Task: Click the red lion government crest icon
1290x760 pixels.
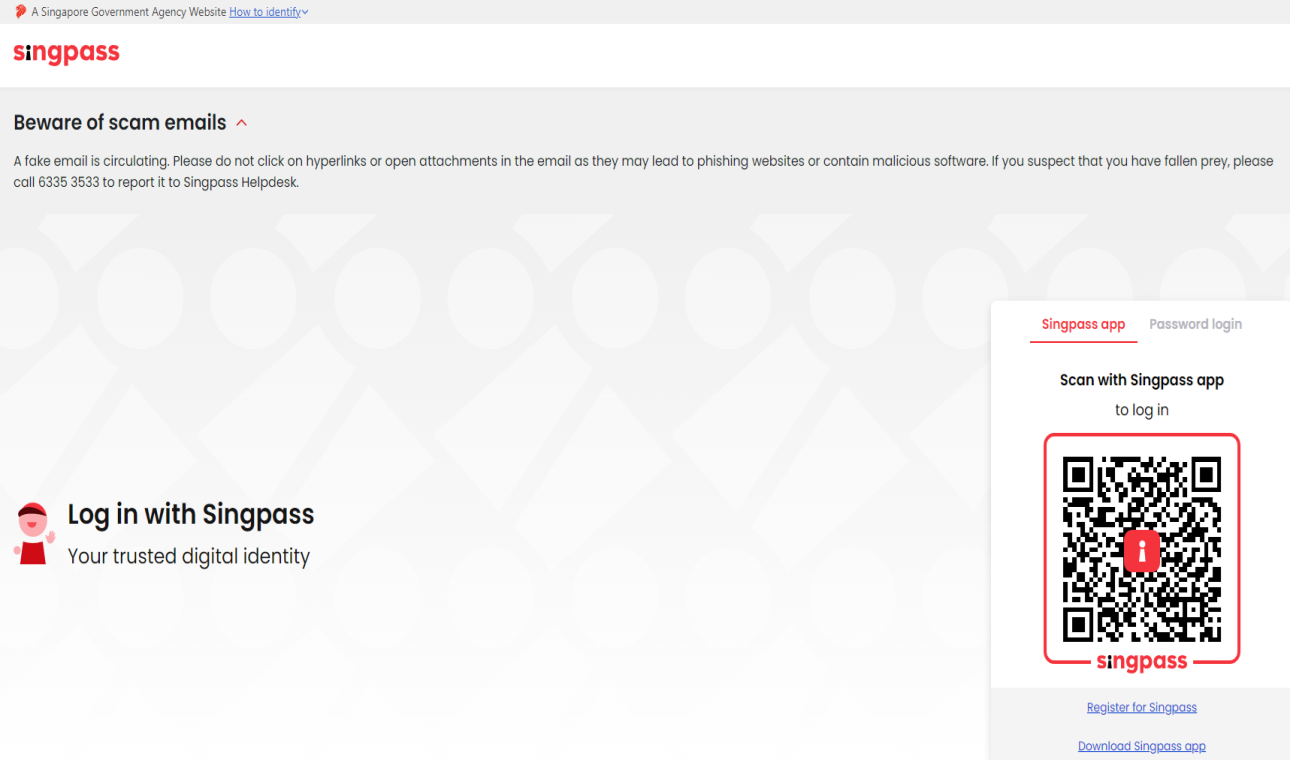Action: pyautogui.click(x=20, y=12)
